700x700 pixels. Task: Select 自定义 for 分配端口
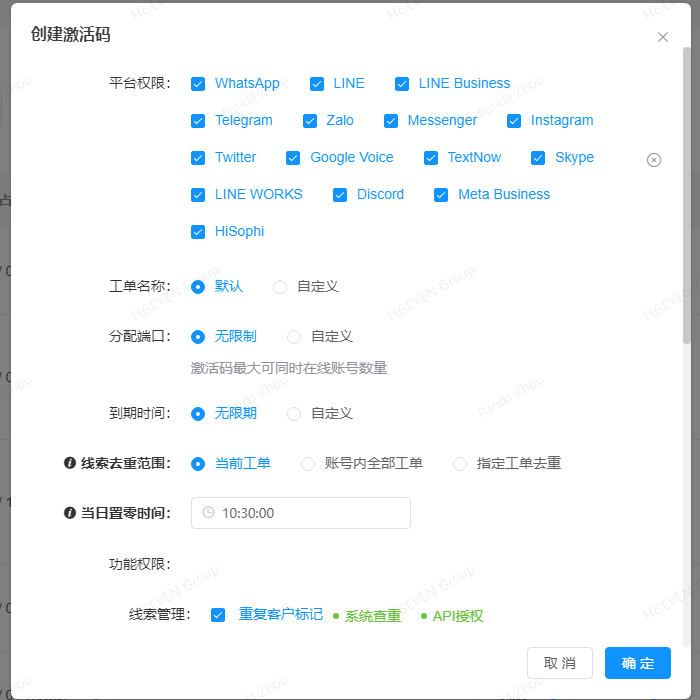click(294, 337)
